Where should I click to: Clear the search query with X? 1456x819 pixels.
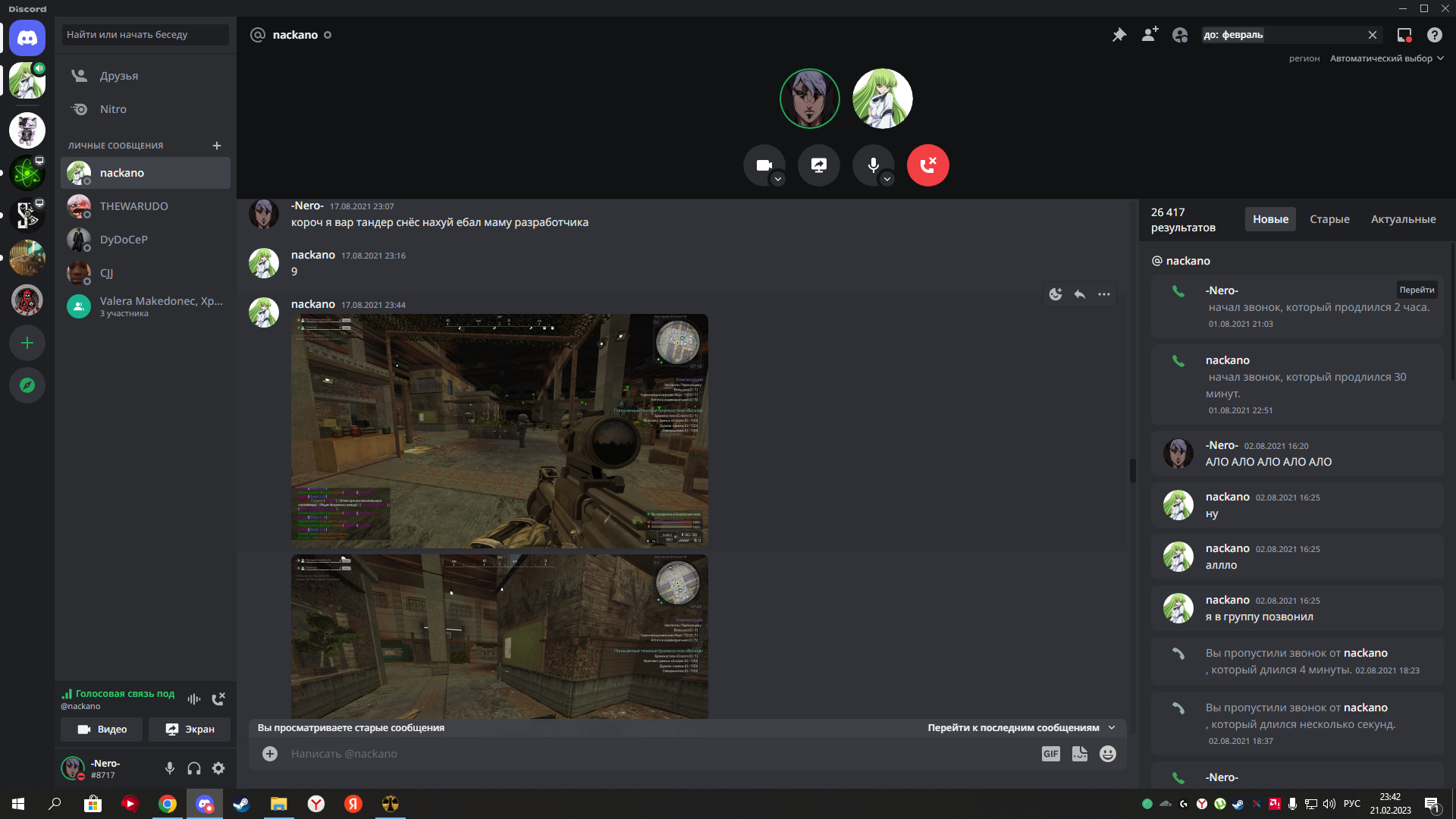(1373, 35)
